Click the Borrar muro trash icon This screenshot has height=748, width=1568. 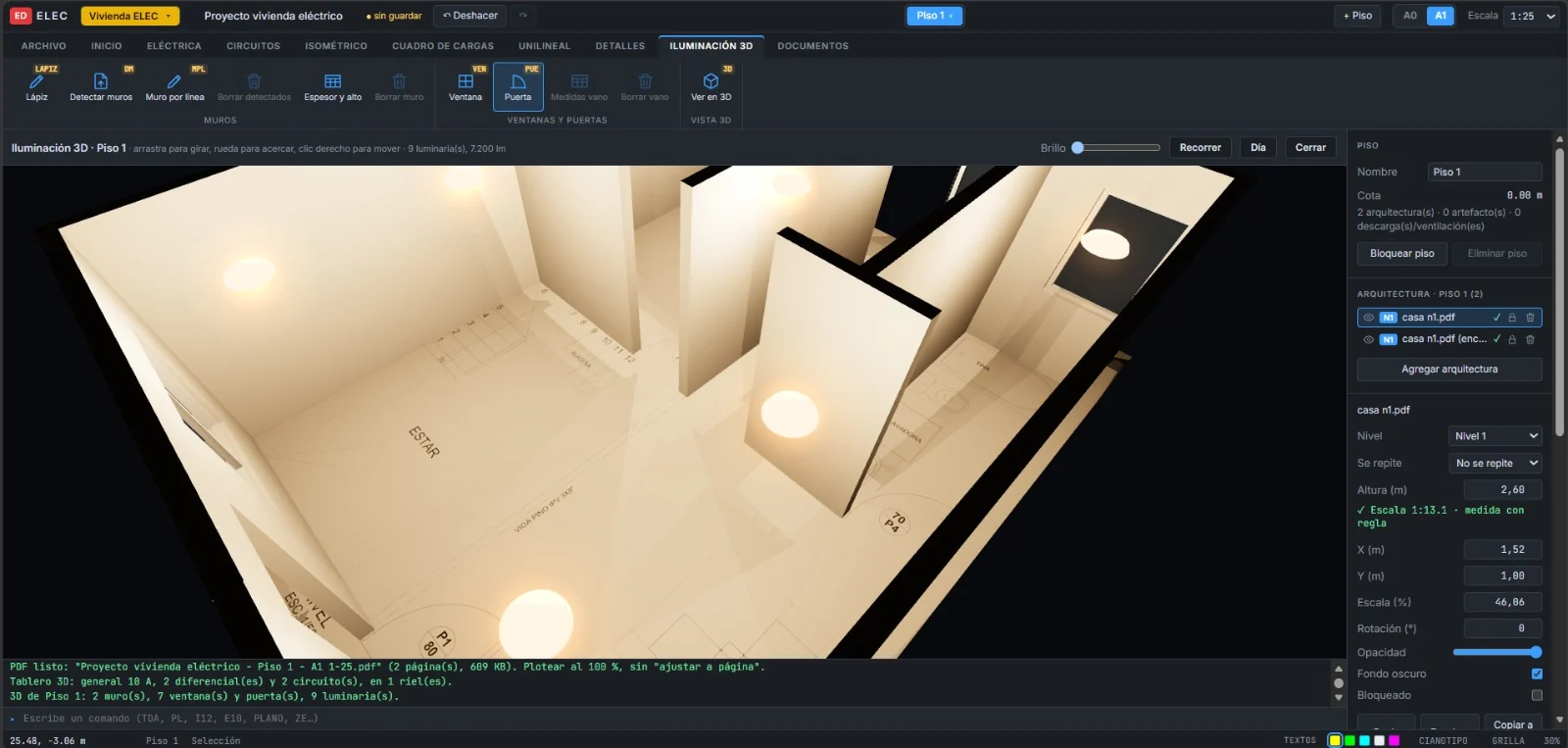click(399, 81)
